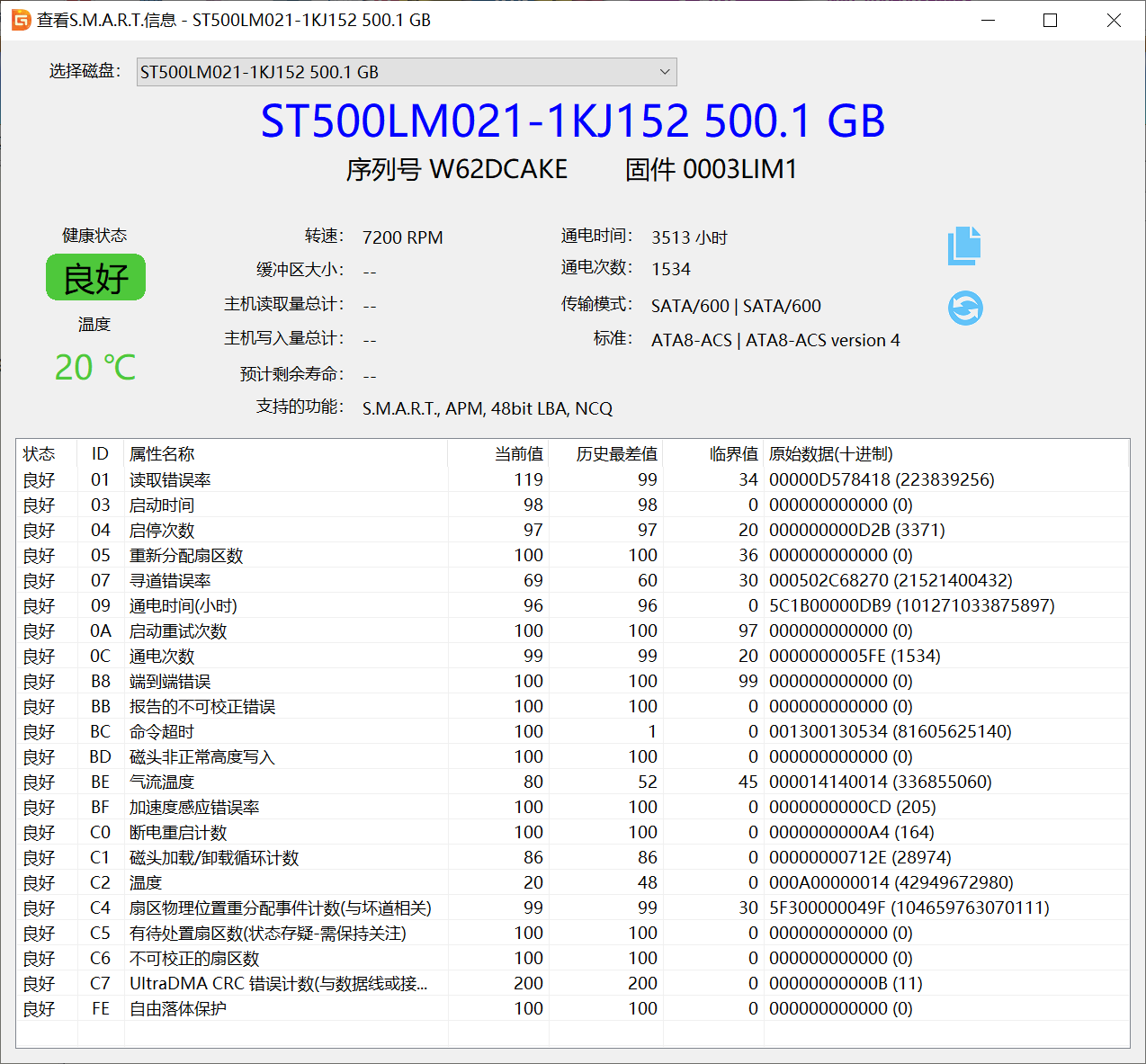Click the copy S.M.A.R.T. info icon
The width and height of the screenshot is (1146, 1064).
(x=964, y=246)
